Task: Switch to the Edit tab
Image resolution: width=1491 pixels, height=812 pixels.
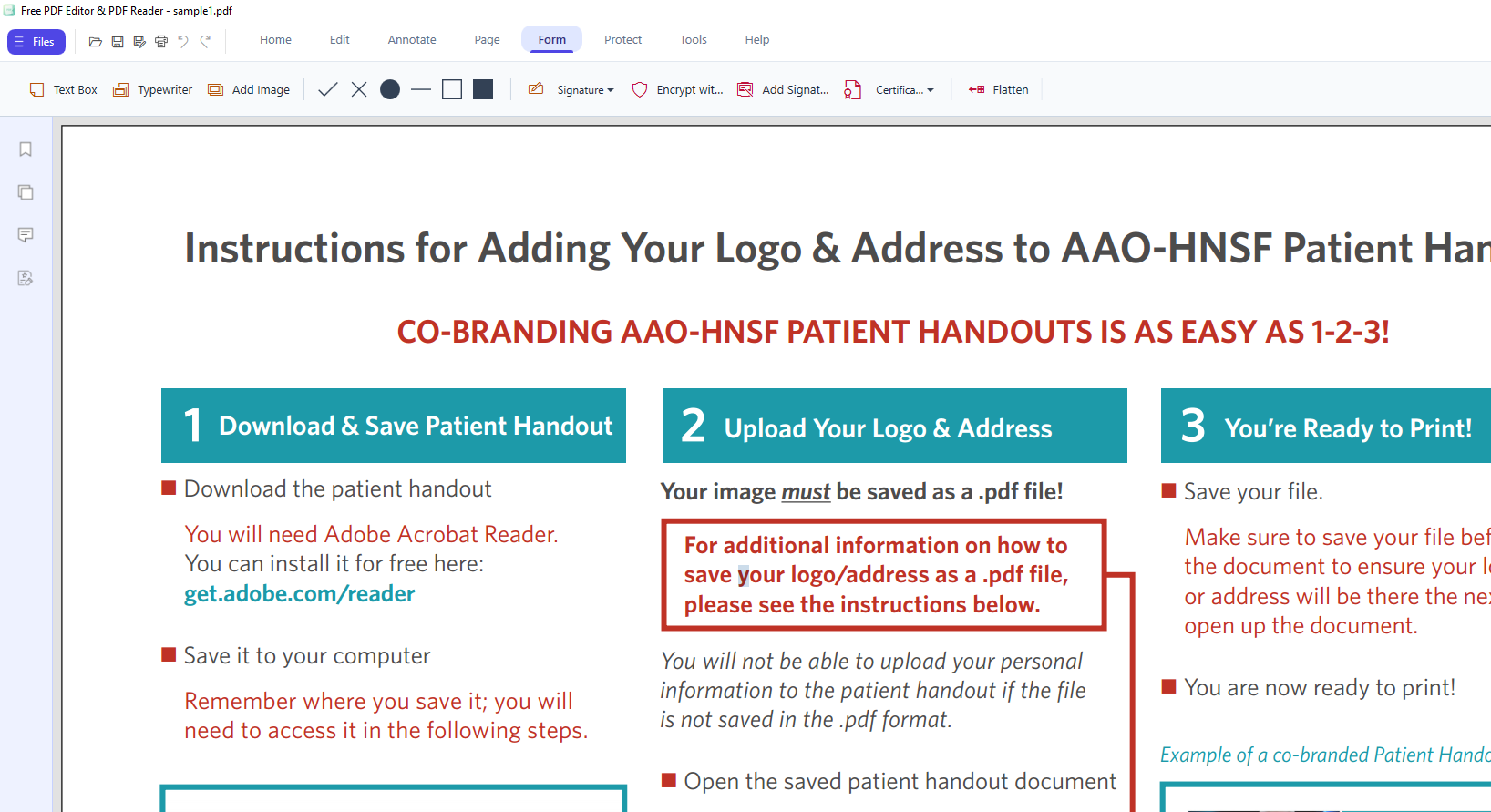Action: coord(340,40)
